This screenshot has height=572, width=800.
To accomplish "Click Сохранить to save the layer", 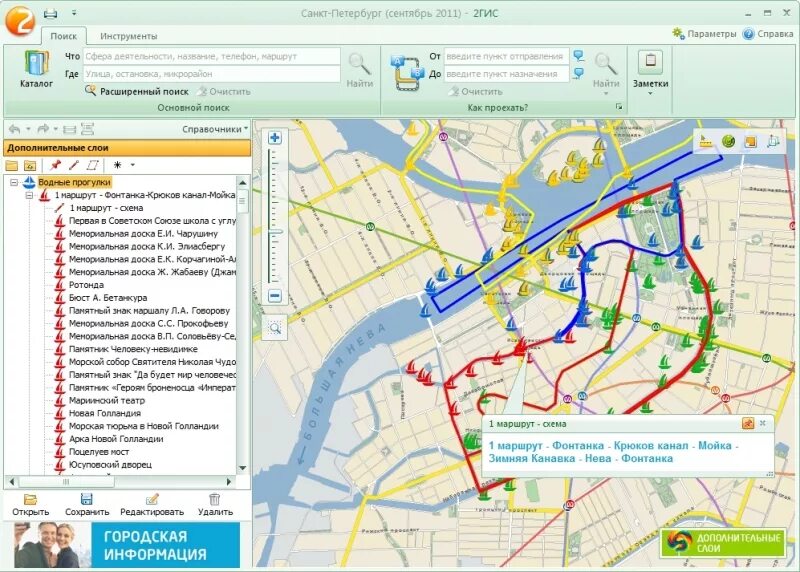I will pos(87,505).
